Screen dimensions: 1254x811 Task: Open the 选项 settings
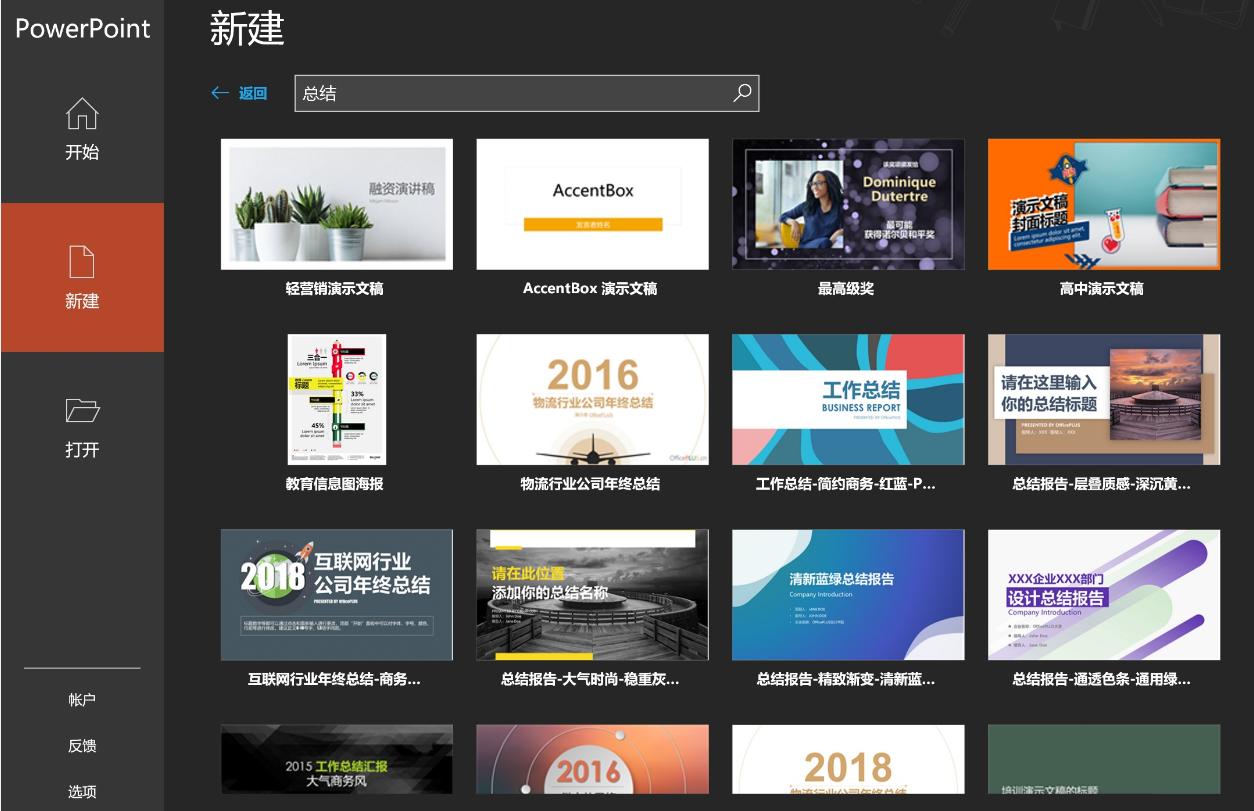point(82,792)
